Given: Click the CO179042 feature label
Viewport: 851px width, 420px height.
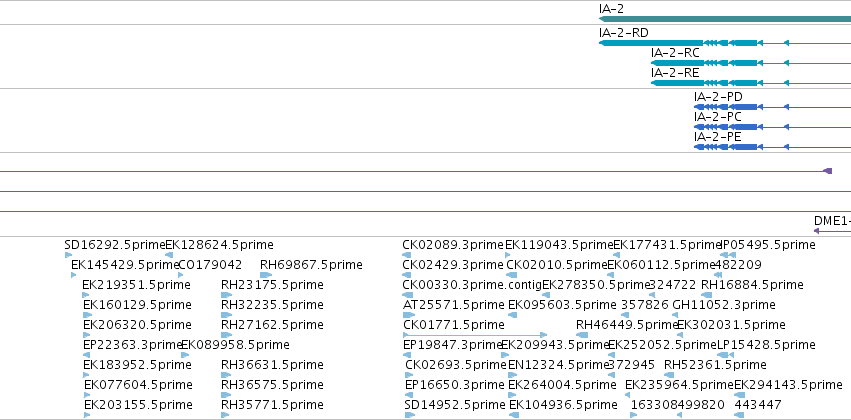Looking at the screenshot, I should click(x=210, y=265).
